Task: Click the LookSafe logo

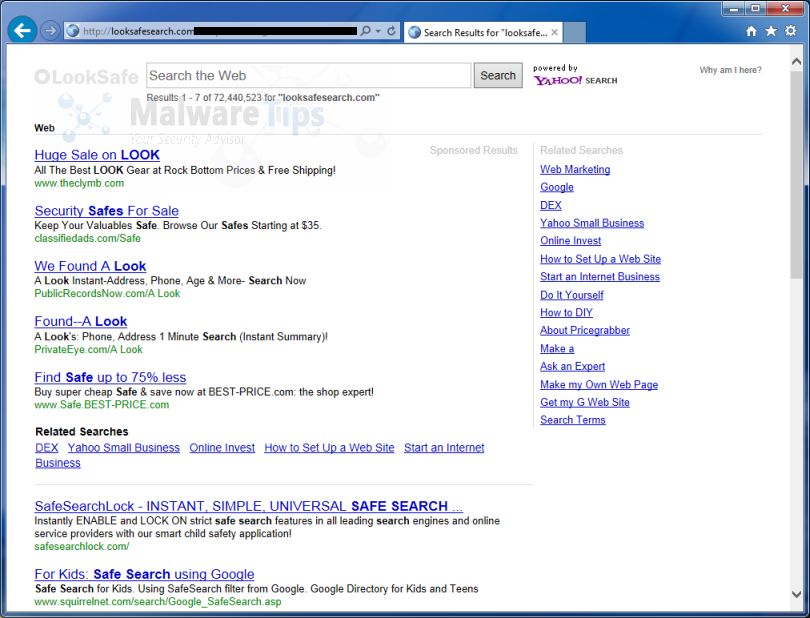Action: (86, 77)
